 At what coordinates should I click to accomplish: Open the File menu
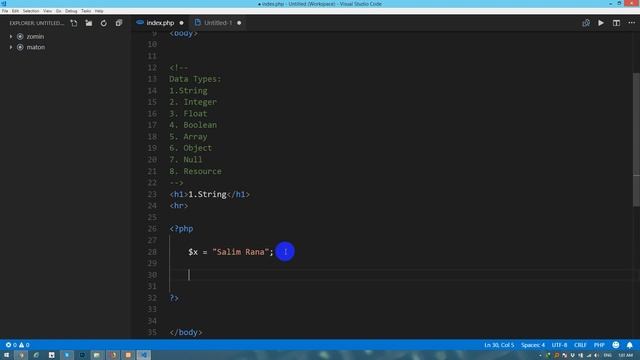pos(5,11)
